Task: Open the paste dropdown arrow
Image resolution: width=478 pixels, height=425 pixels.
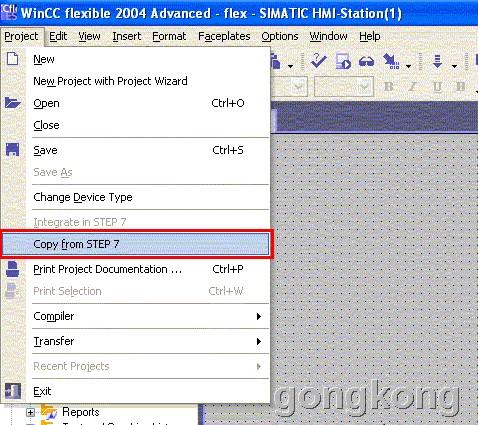Action: [290, 66]
